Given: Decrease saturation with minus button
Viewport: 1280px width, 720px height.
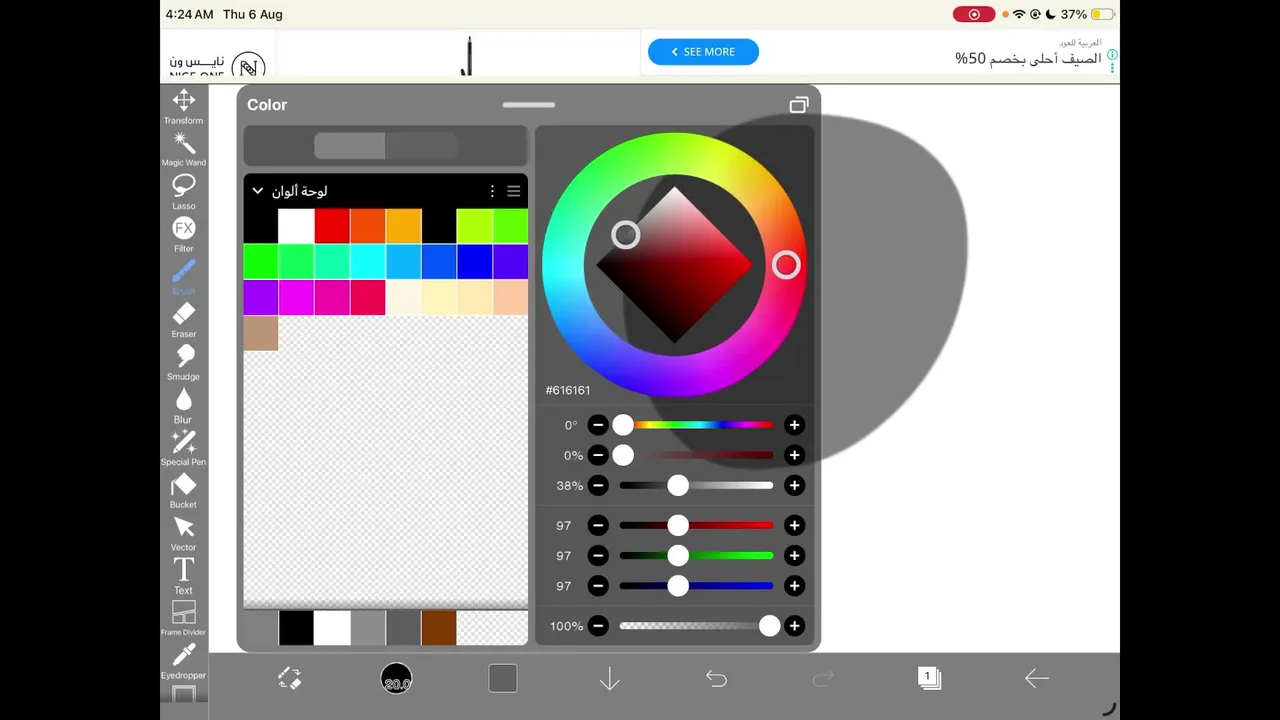Looking at the screenshot, I should pyautogui.click(x=598, y=455).
